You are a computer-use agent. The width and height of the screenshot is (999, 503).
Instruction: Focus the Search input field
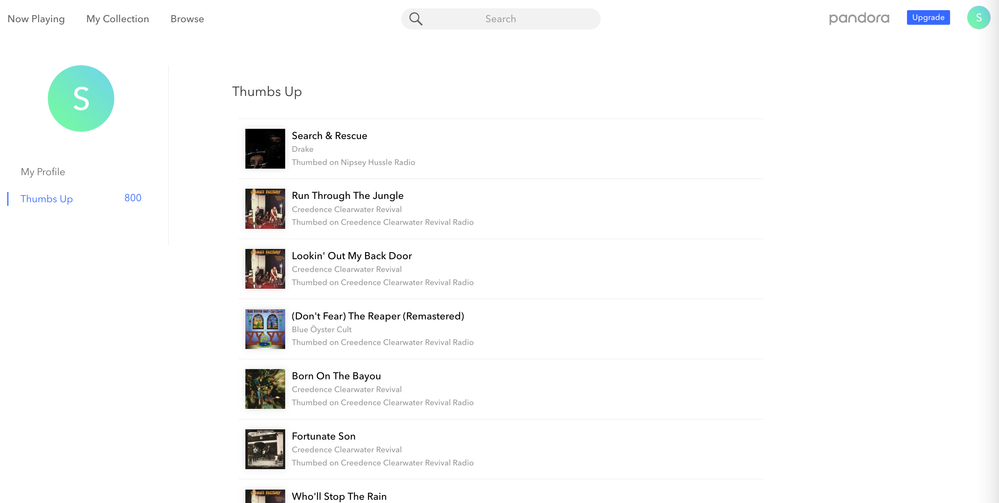(x=510, y=19)
